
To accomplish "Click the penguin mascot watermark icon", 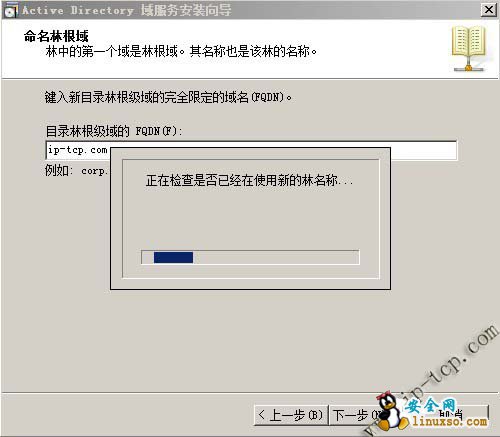I will (391, 412).
